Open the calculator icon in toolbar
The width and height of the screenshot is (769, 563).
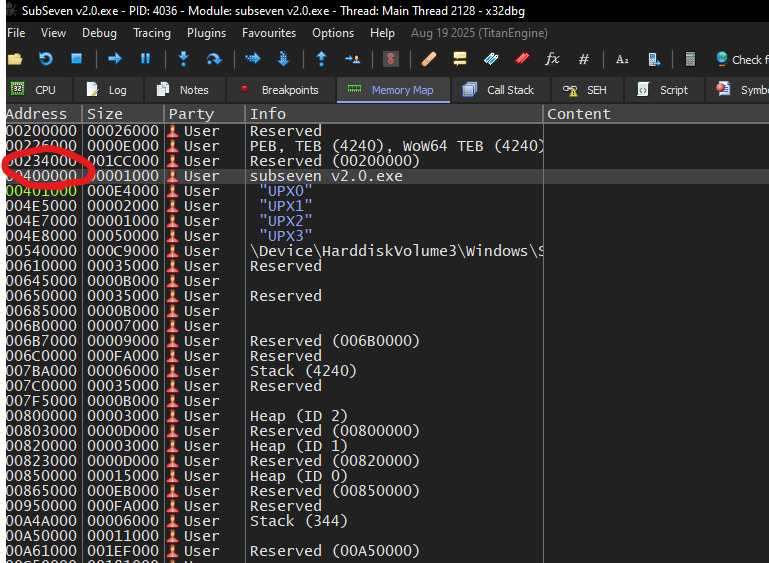690,59
